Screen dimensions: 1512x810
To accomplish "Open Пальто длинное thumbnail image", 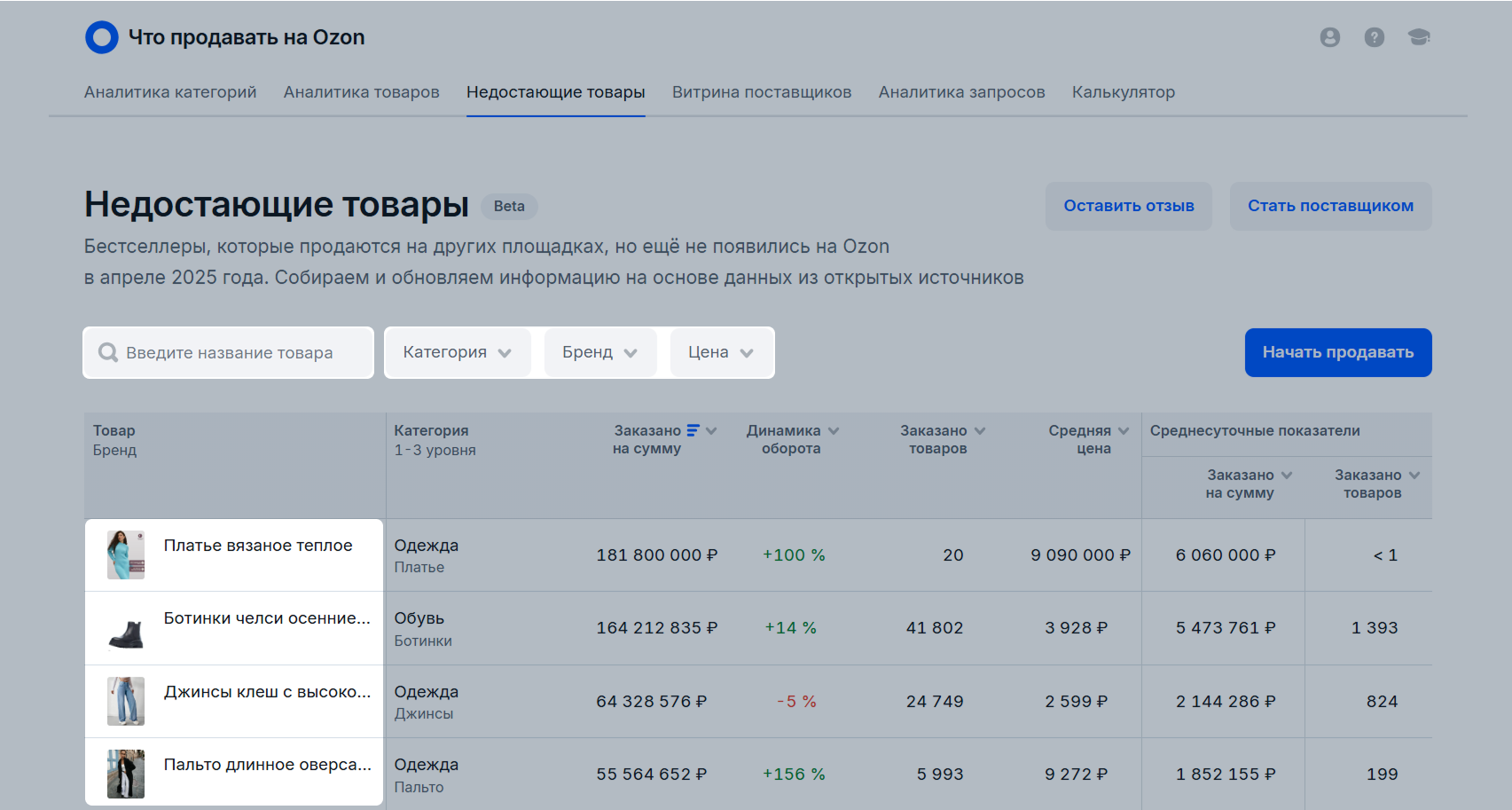I will 126,774.
